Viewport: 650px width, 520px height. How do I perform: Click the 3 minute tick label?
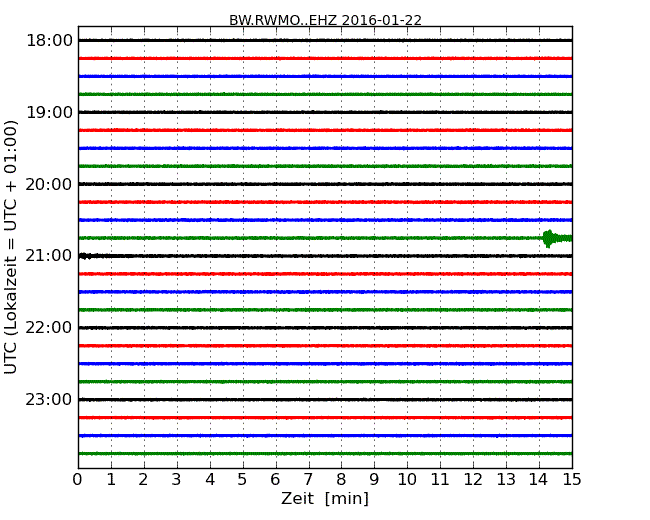click(x=177, y=480)
